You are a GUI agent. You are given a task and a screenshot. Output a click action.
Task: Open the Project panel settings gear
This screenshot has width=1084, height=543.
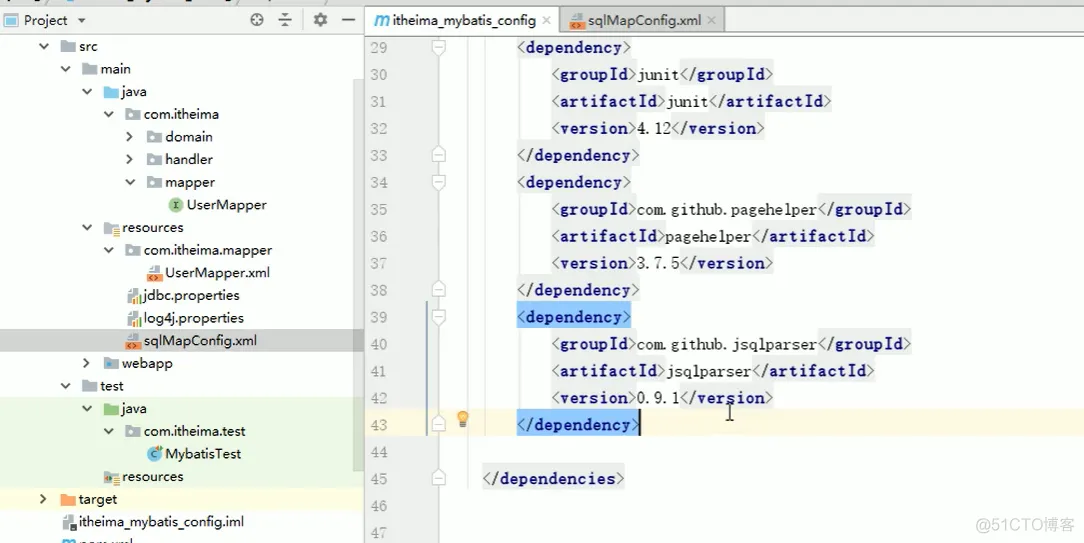320,20
